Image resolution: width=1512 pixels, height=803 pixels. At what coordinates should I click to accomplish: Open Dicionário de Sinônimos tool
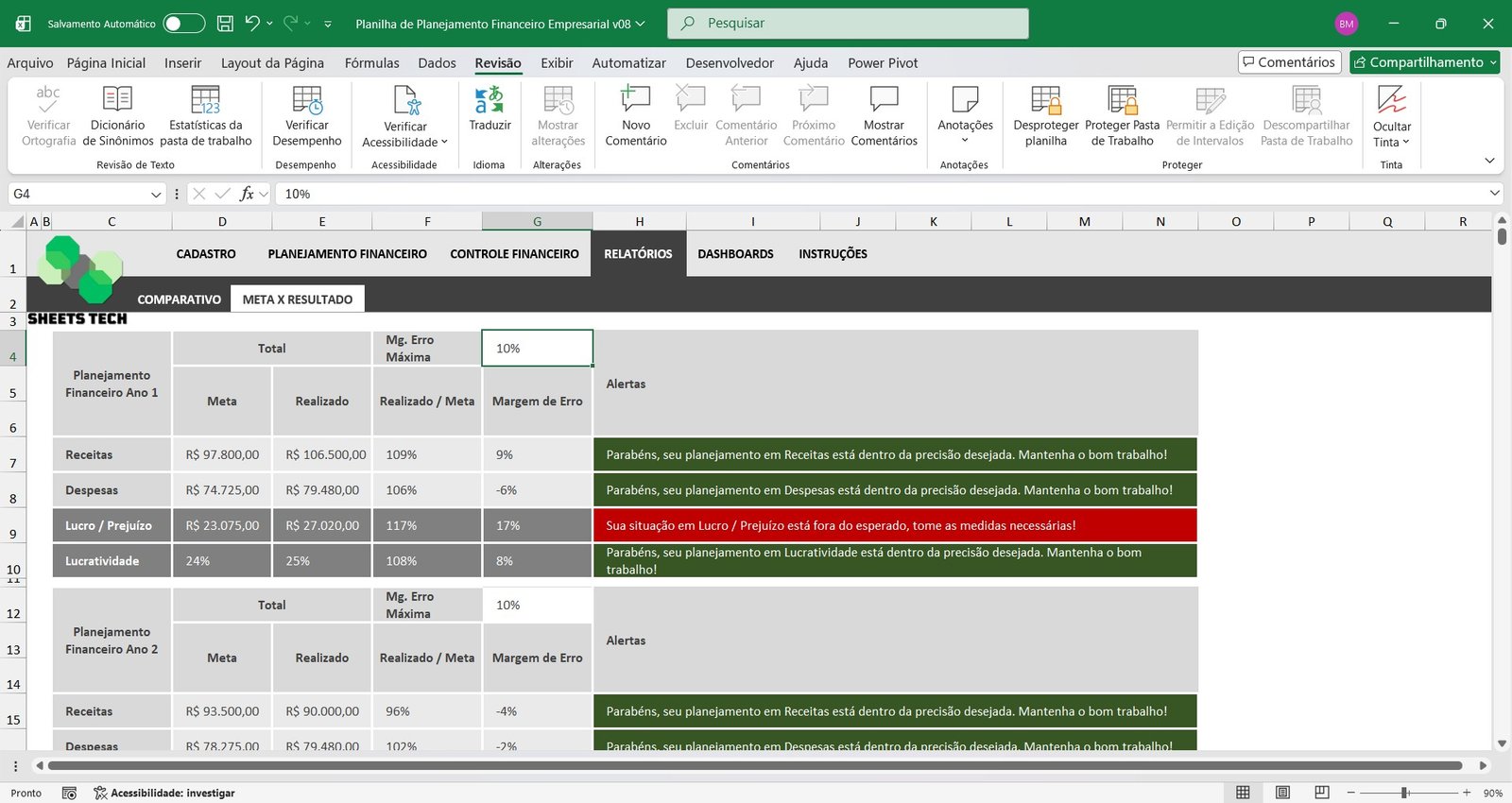[117, 115]
